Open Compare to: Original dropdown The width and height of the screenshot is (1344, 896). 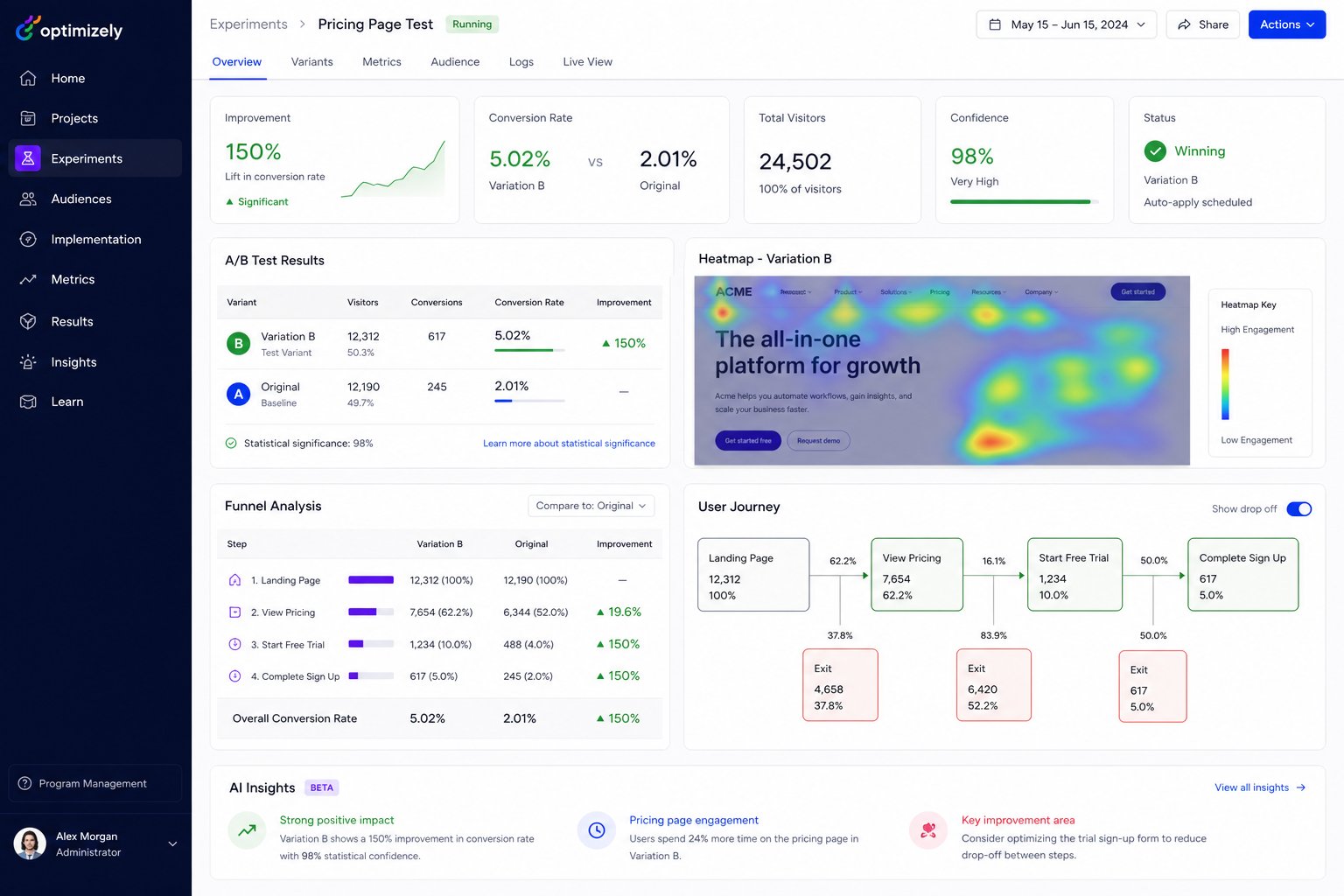pyautogui.click(x=591, y=506)
